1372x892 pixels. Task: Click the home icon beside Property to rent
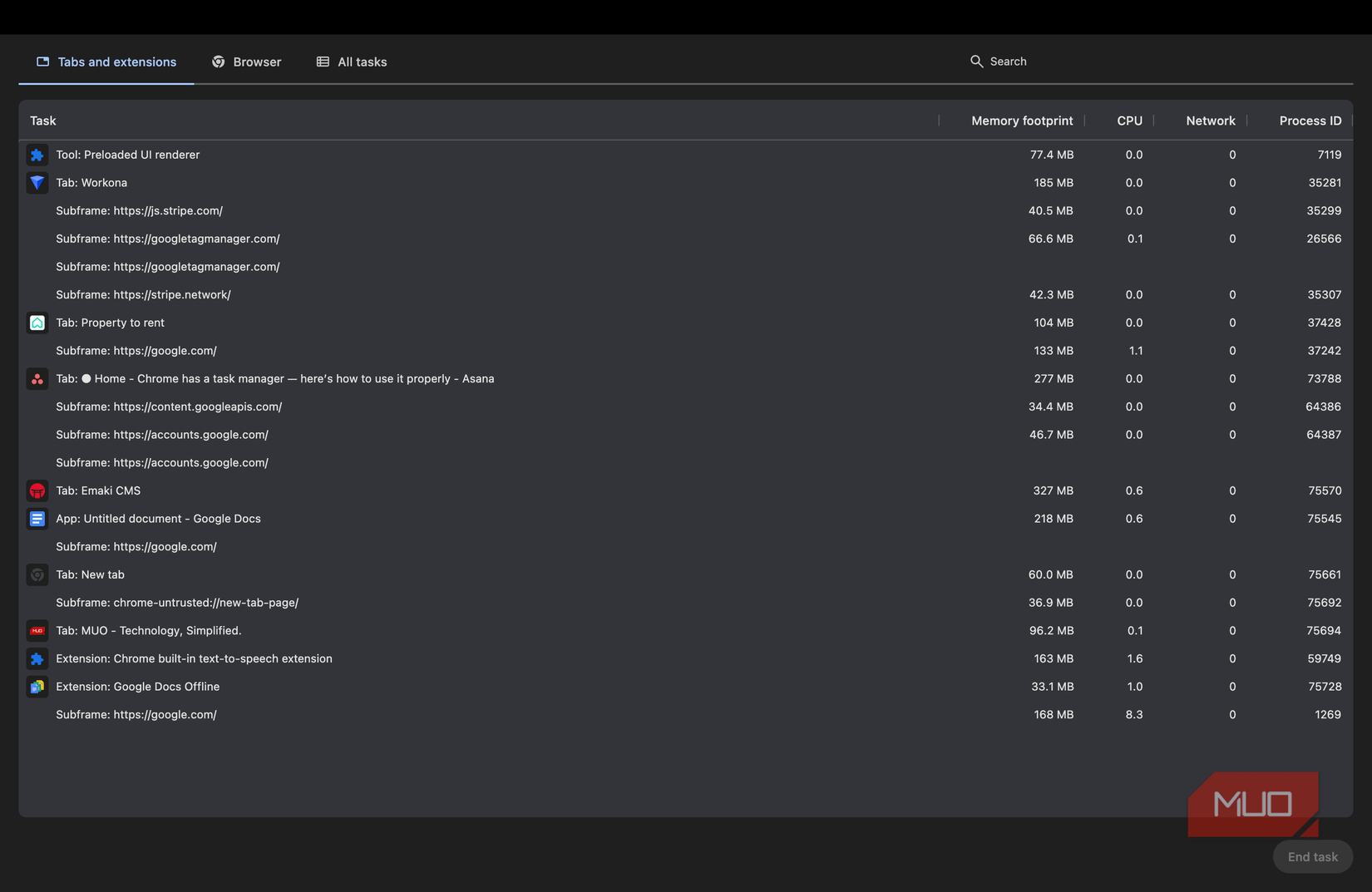coord(37,323)
